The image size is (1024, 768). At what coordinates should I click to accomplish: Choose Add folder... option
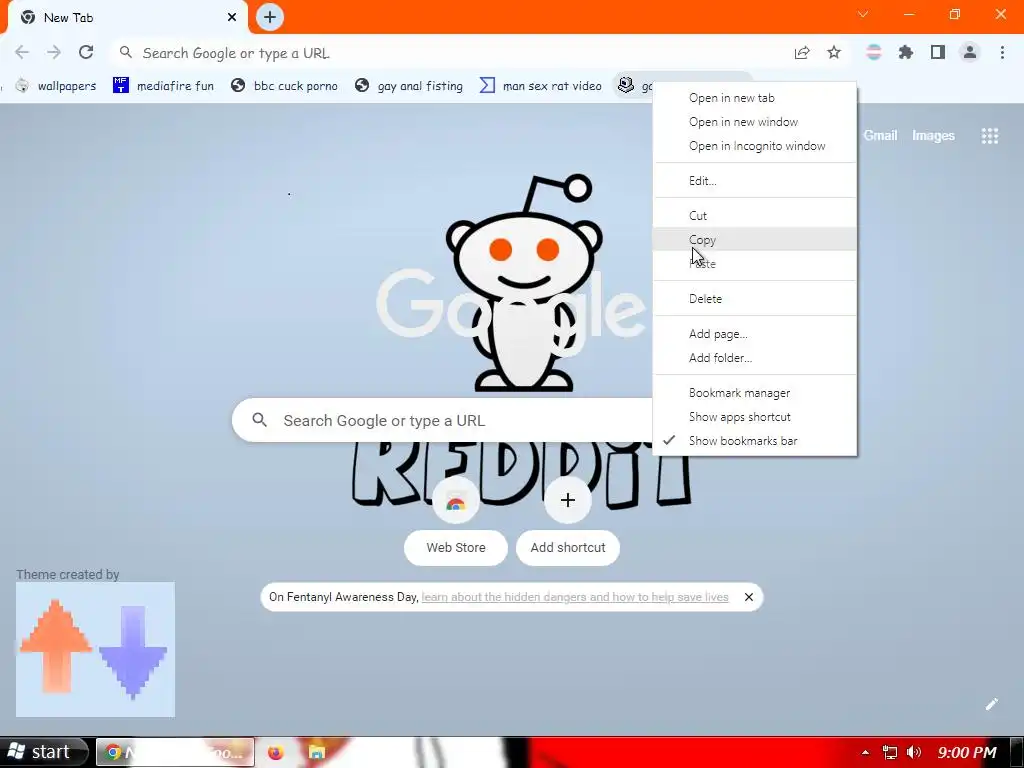point(755,358)
